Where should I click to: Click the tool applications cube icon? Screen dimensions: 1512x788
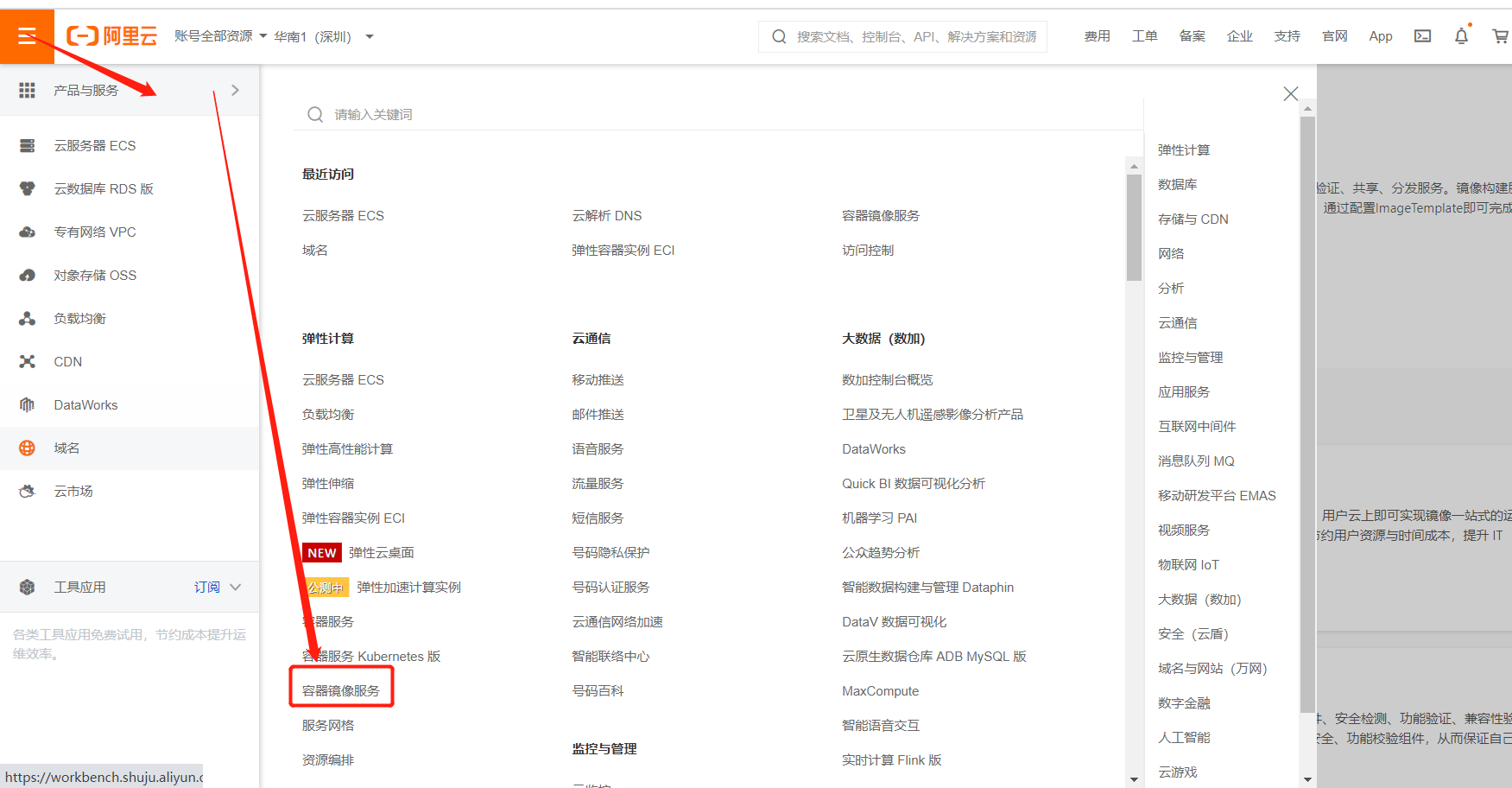28,587
